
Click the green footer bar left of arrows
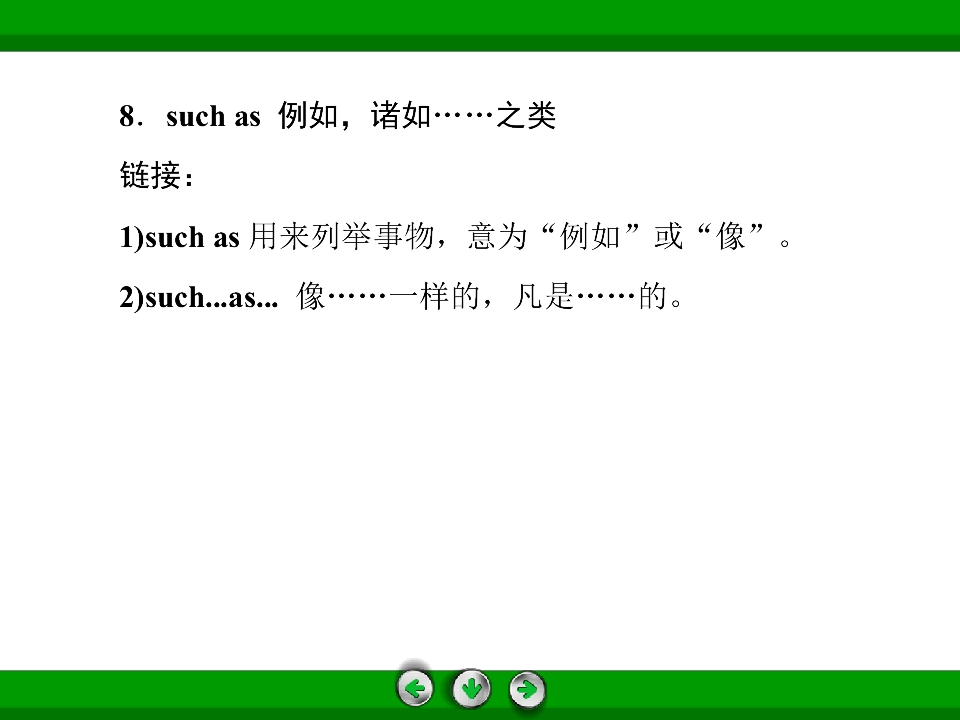[200, 690]
